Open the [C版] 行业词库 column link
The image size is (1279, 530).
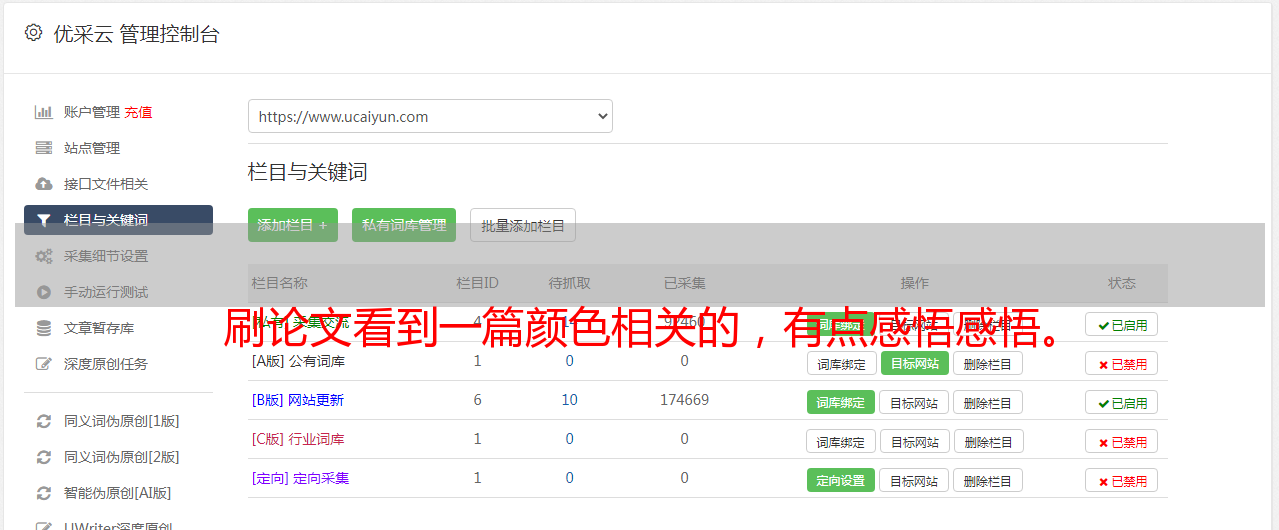298,439
